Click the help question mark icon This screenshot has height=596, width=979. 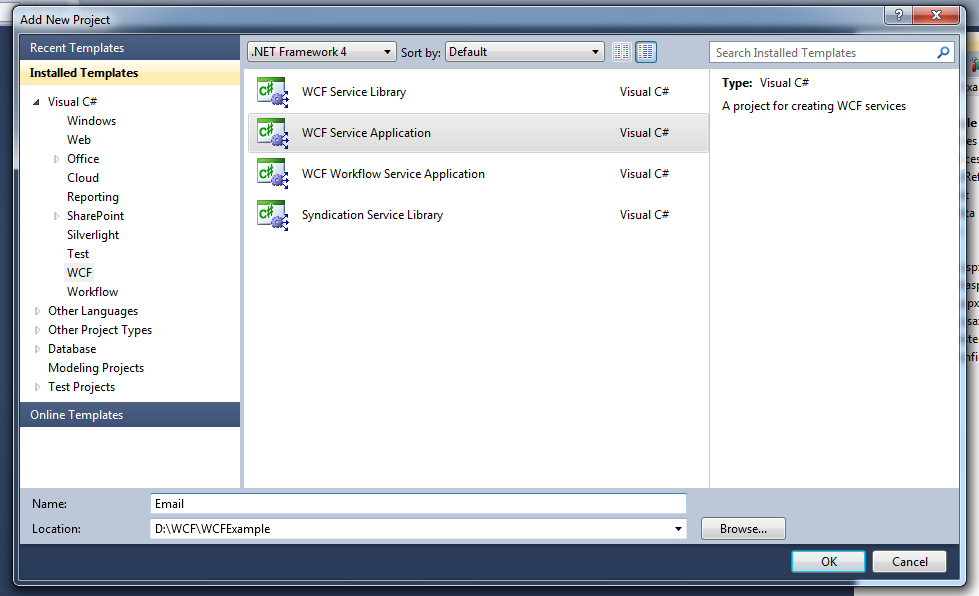pos(897,14)
